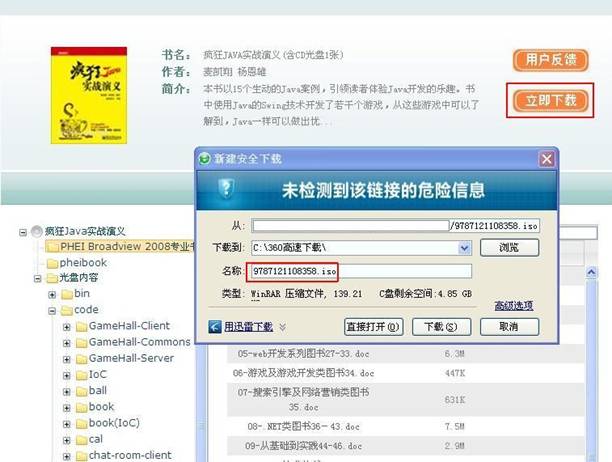Expand the bin folder node
This screenshot has width=612, height=462.
52,295
